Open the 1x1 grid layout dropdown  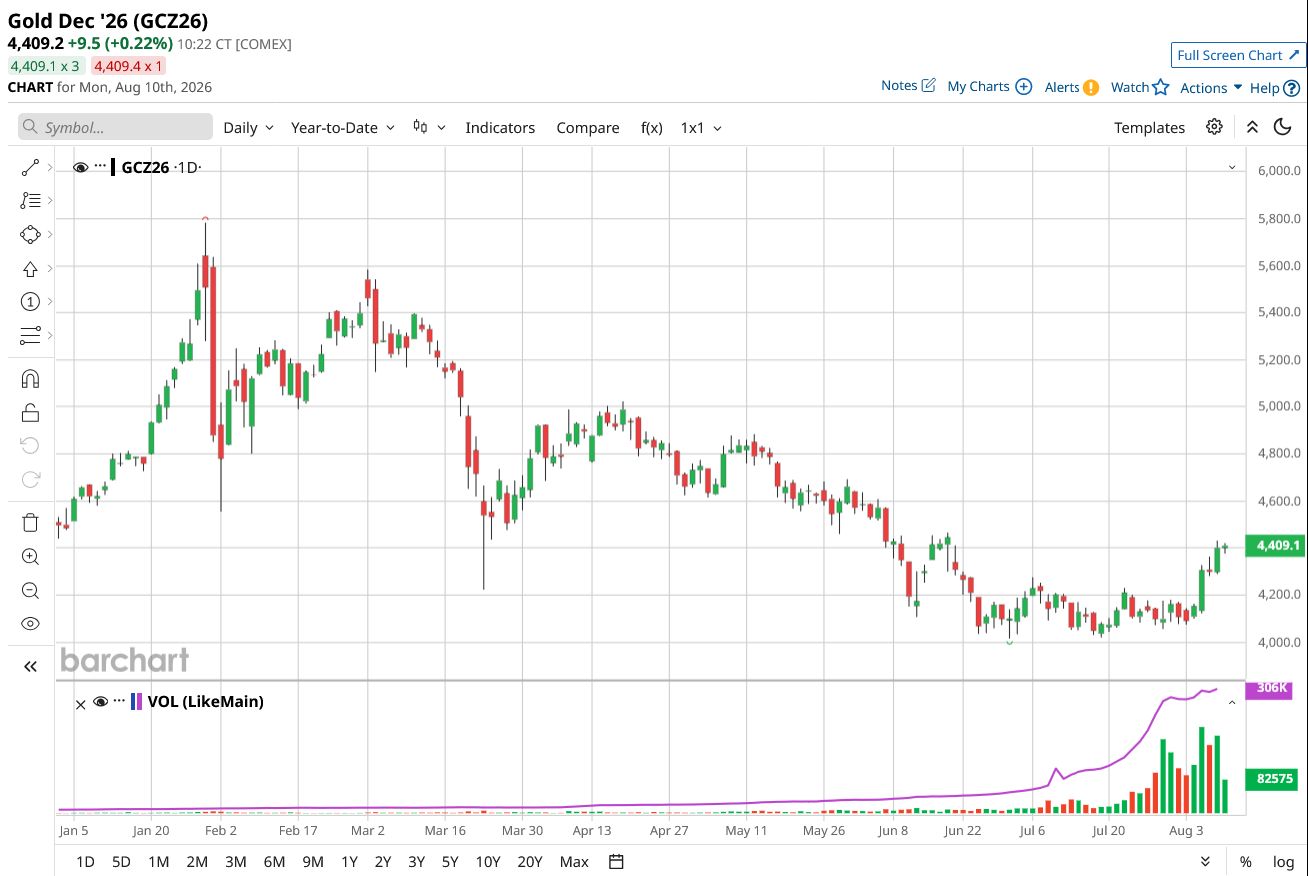701,128
